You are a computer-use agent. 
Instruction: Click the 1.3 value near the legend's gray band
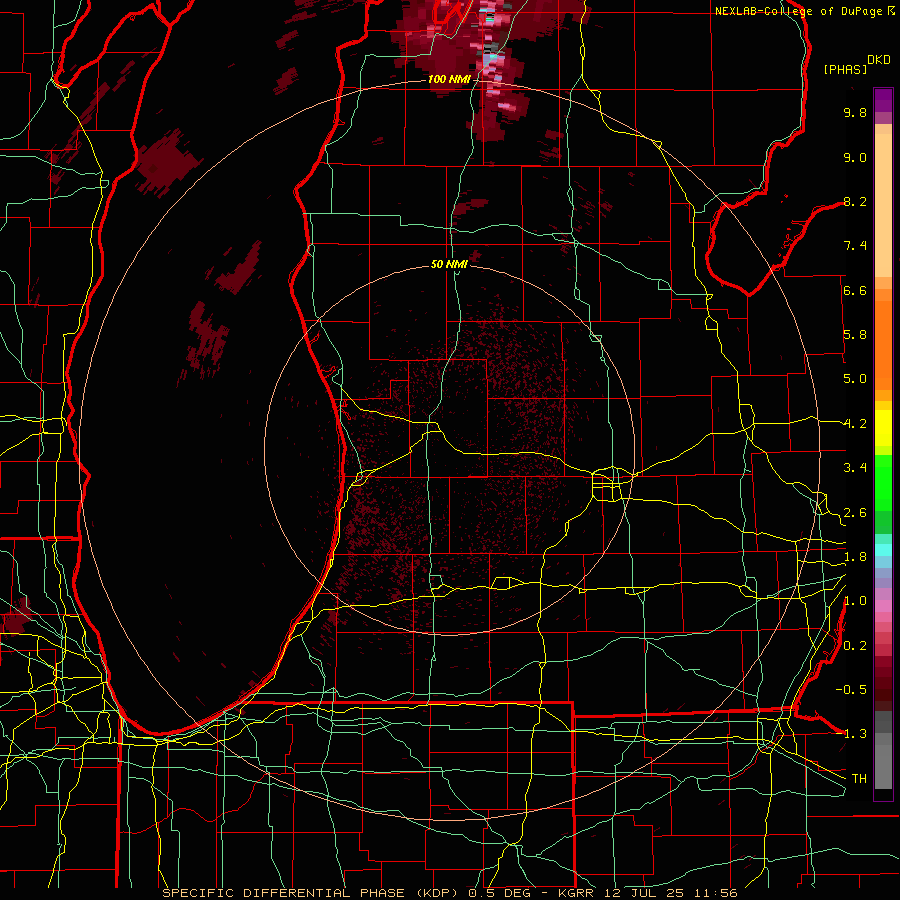click(855, 734)
